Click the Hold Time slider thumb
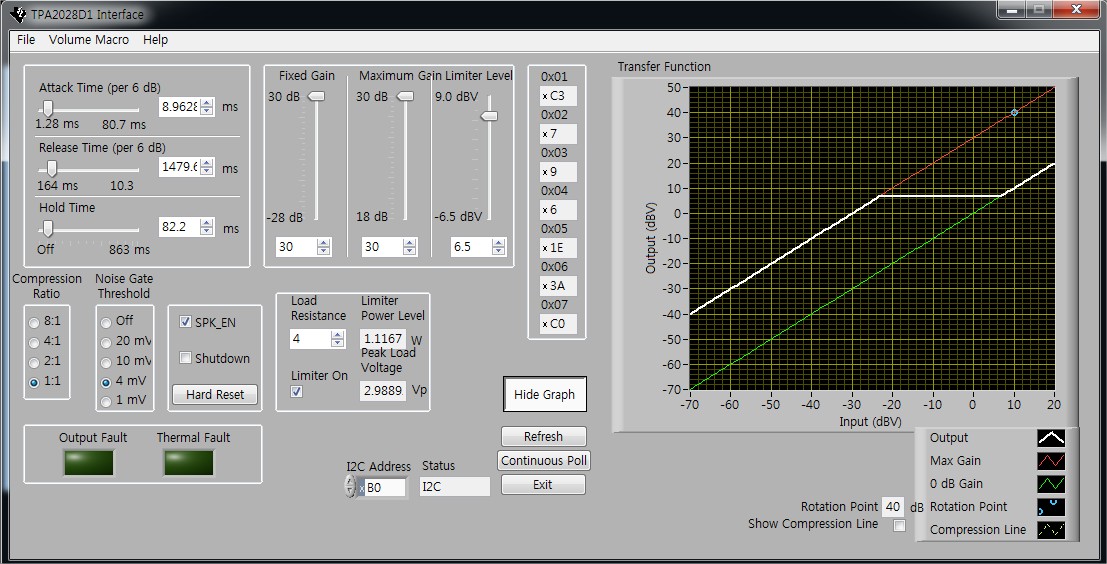The height and width of the screenshot is (564, 1107). pos(47,228)
